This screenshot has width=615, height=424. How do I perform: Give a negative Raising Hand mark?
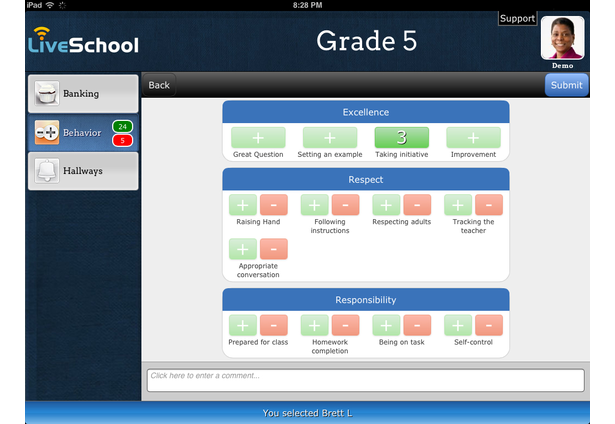point(274,205)
